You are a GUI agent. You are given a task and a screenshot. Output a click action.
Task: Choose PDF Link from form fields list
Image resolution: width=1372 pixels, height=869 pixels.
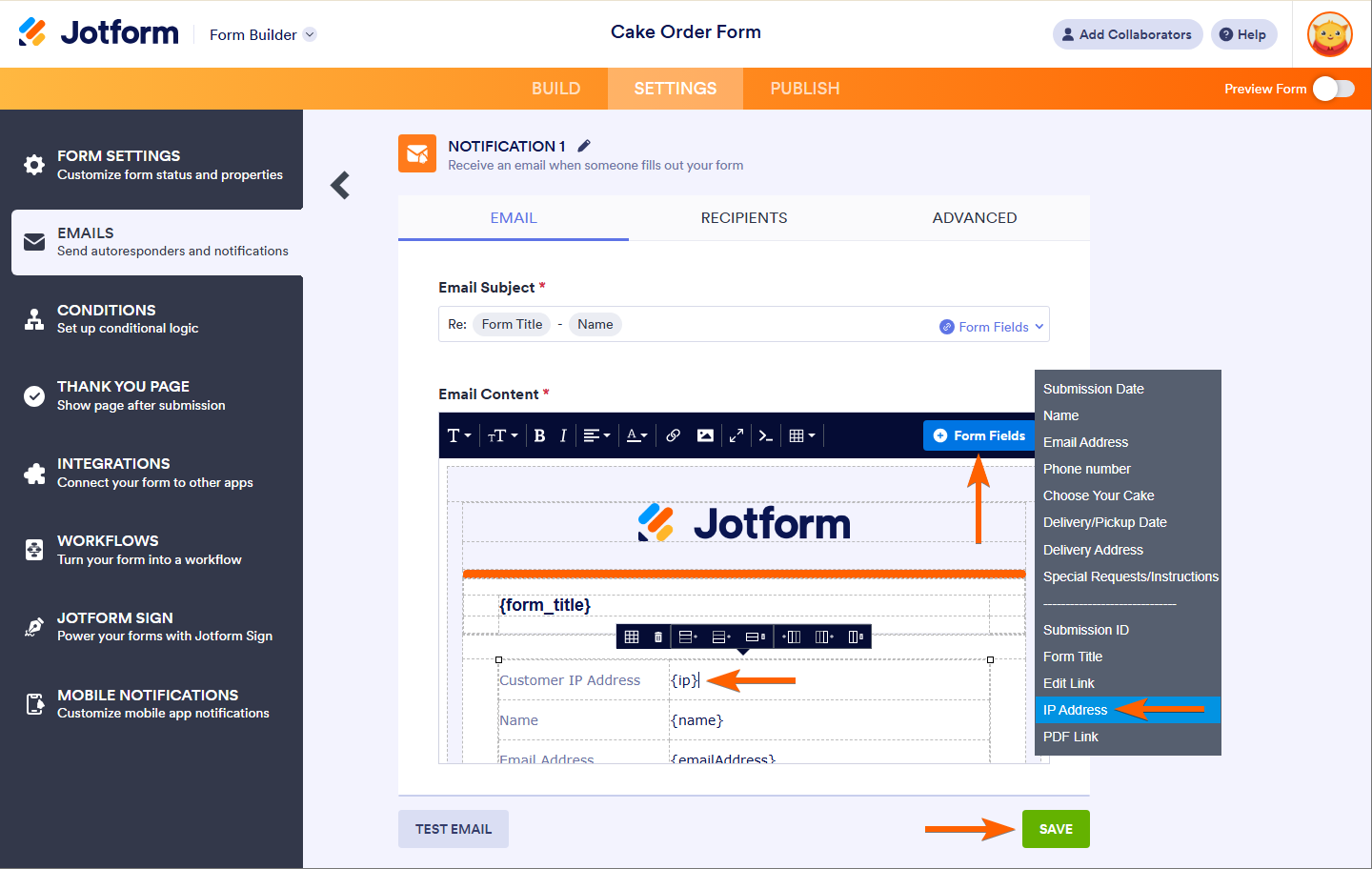pos(1128,737)
